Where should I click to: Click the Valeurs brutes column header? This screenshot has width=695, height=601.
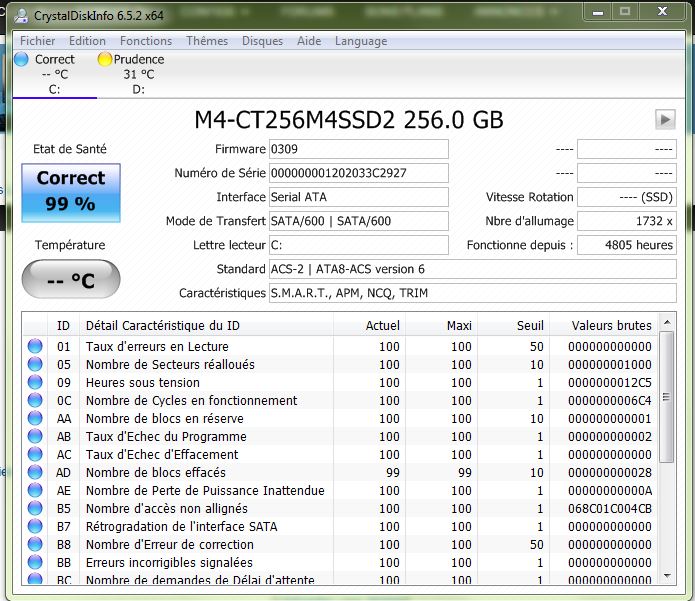(x=604, y=326)
